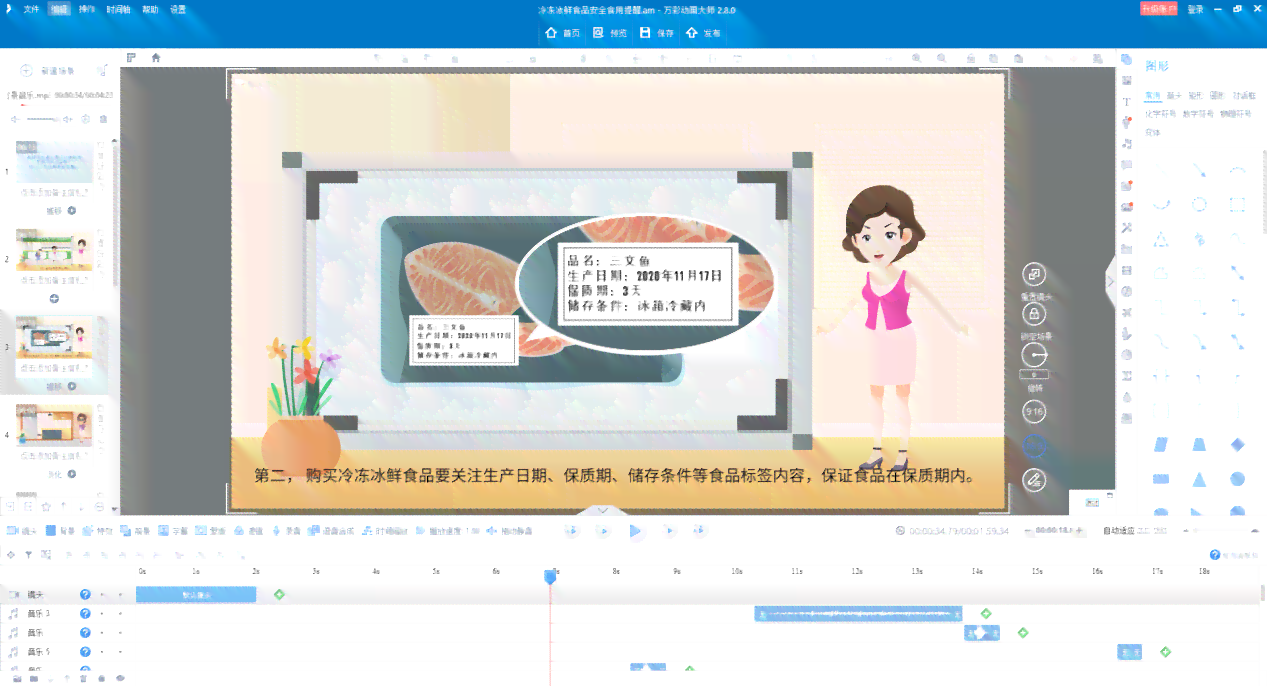Open the 编辑 menu

(60, 9)
